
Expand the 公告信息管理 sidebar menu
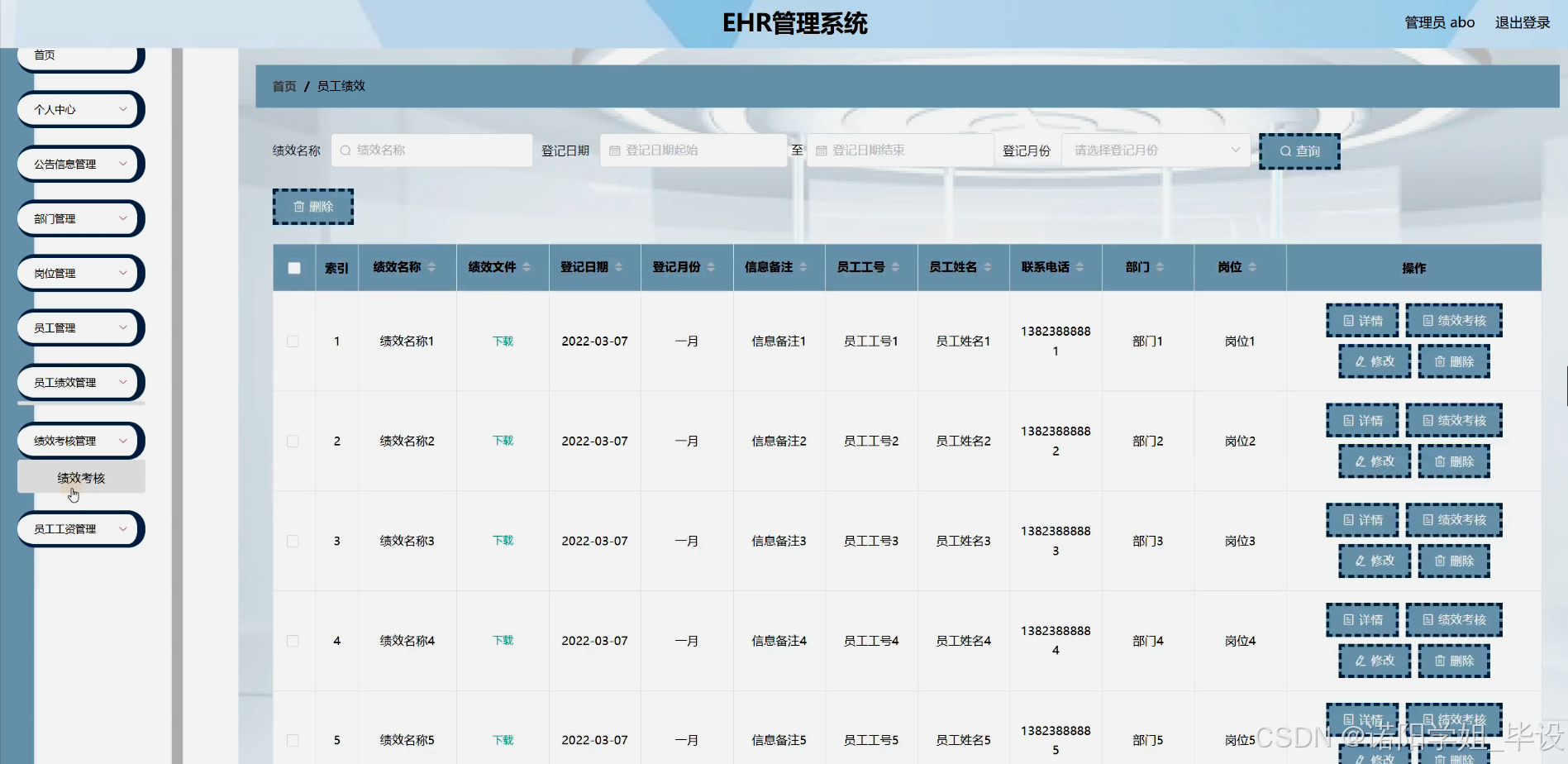pos(79,164)
